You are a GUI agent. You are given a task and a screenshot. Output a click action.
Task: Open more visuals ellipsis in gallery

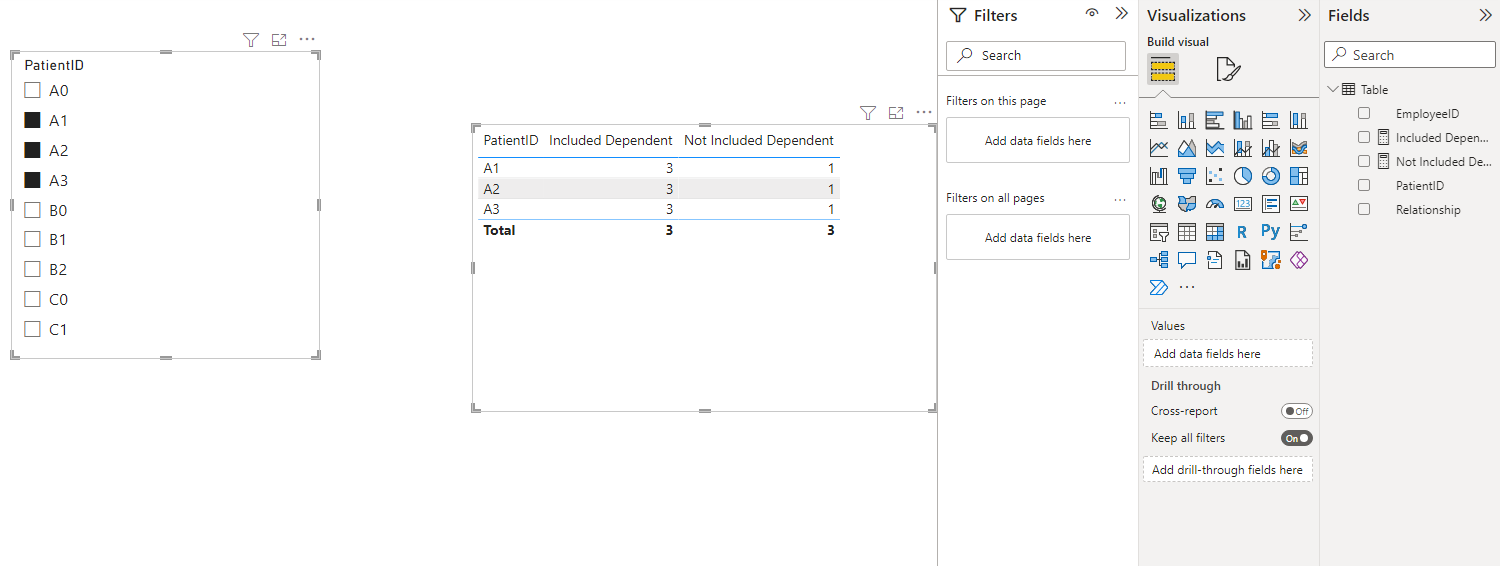[x=1187, y=288]
